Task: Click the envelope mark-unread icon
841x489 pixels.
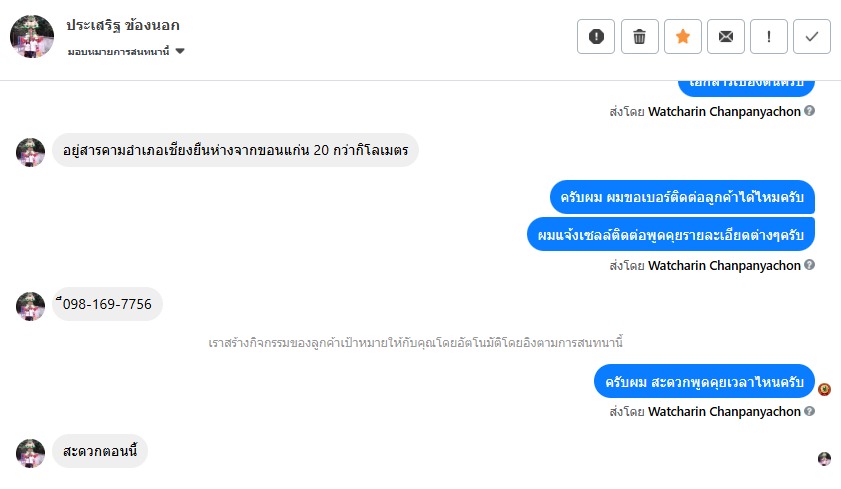Action: (x=726, y=37)
